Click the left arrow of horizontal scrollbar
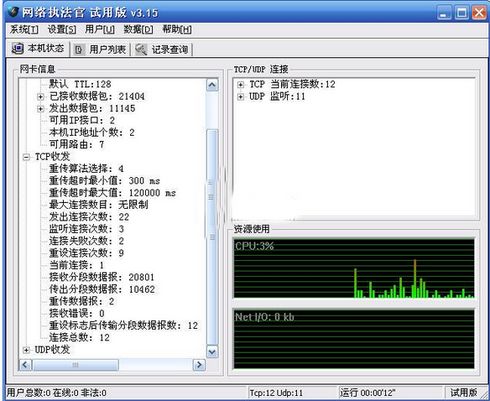The image size is (490, 401). (x=25, y=365)
